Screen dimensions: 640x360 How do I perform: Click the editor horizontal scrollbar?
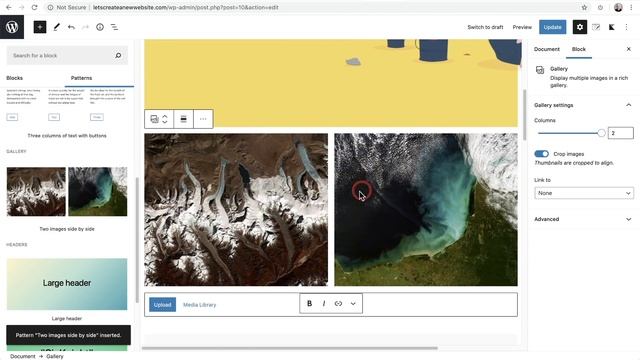click(290, 348)
